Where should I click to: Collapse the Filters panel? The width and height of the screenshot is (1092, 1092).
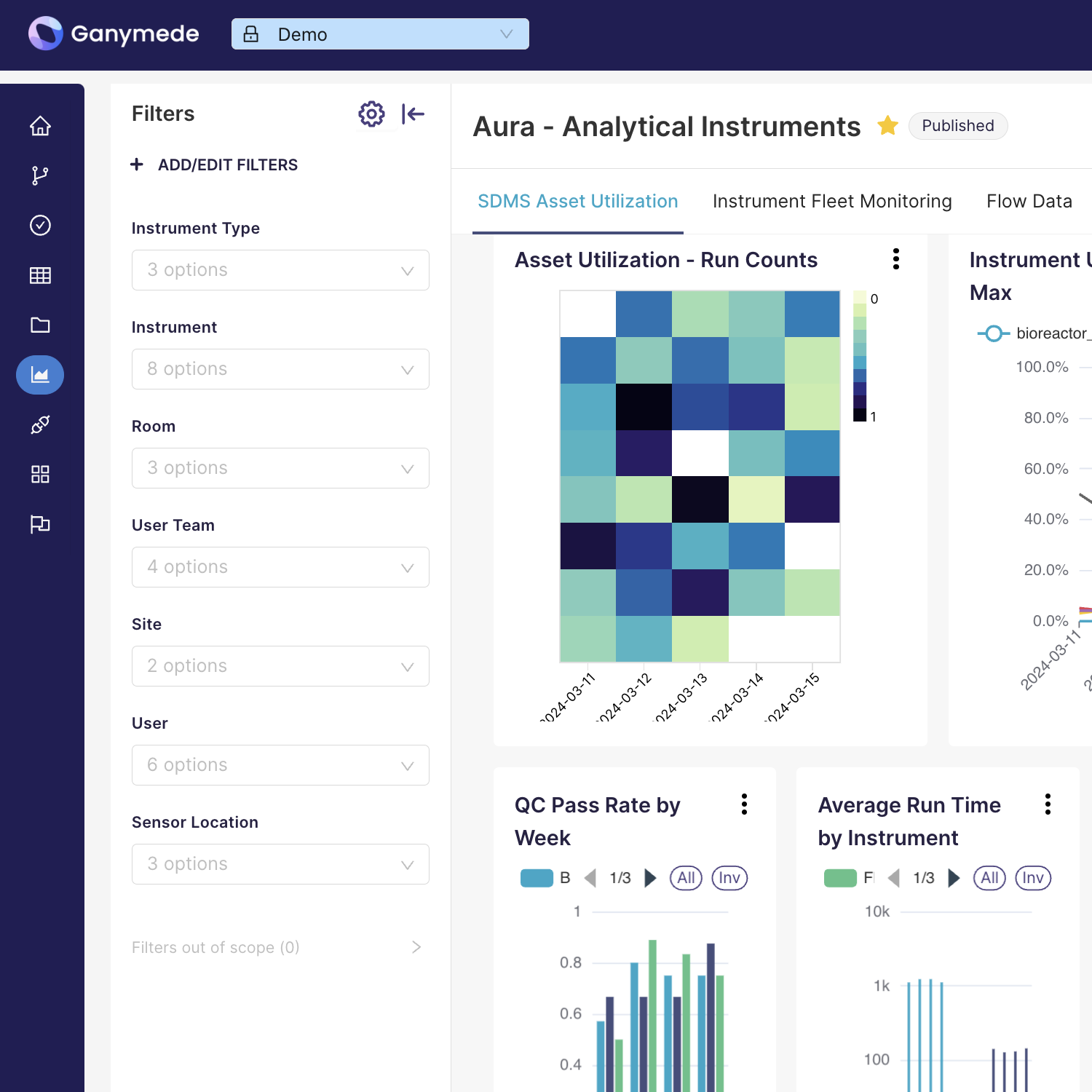click(413, 114)
